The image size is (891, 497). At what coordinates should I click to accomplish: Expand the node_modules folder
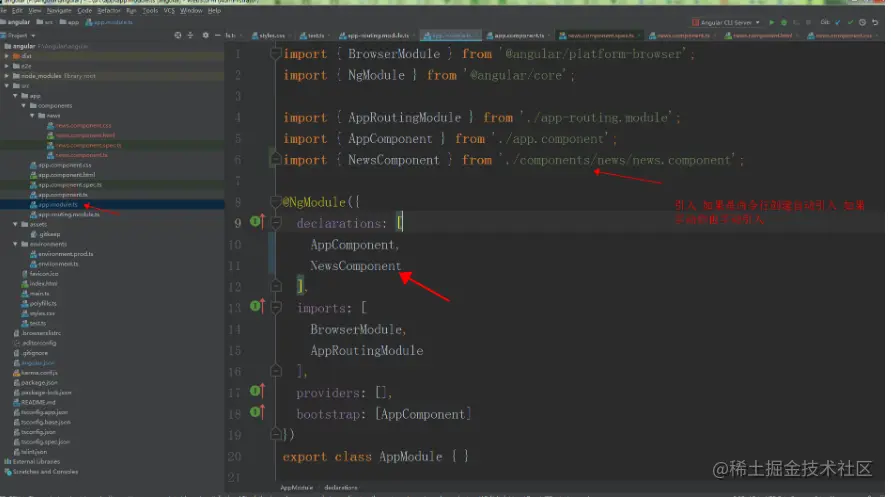[7, 76]
